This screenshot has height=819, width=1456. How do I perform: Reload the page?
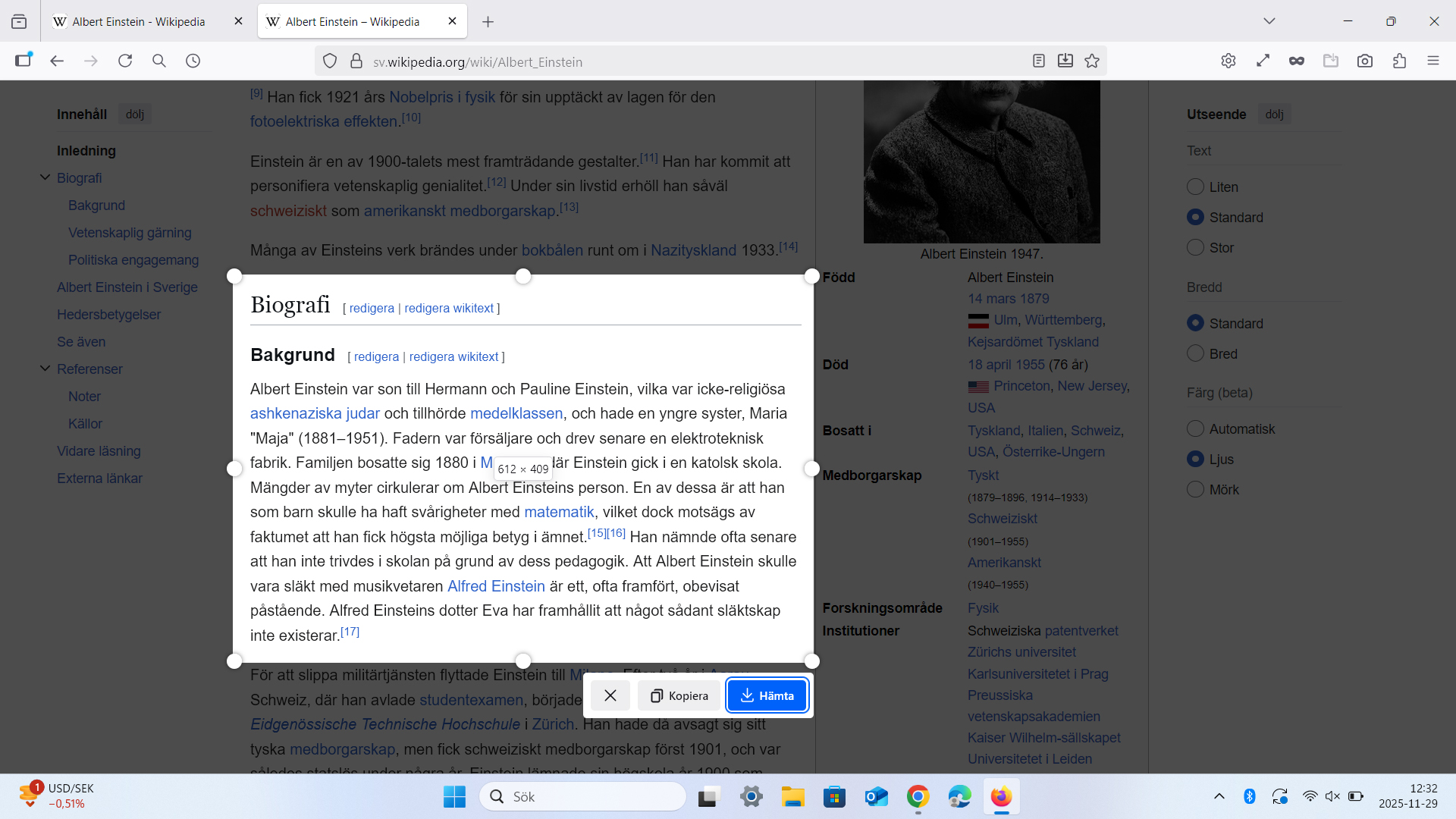point(125,61)
